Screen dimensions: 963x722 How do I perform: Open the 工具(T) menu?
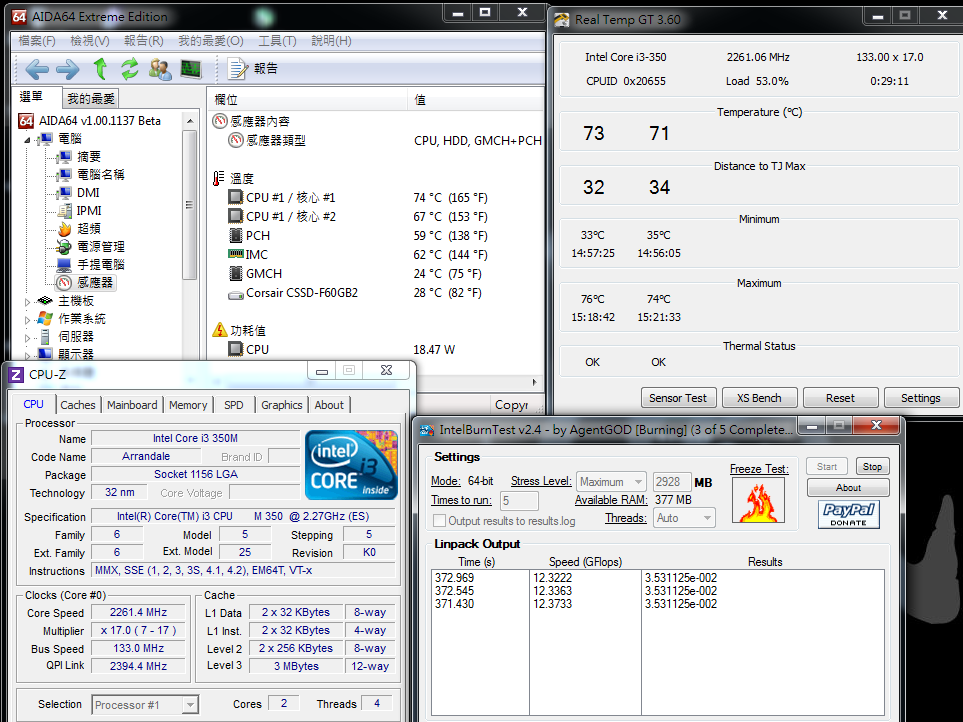click(x=276, y=41)
